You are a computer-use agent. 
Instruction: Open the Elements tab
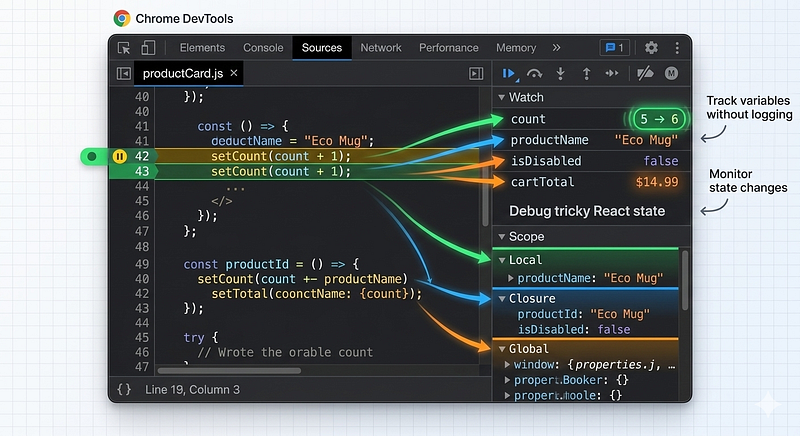click(x=202, y=48)
